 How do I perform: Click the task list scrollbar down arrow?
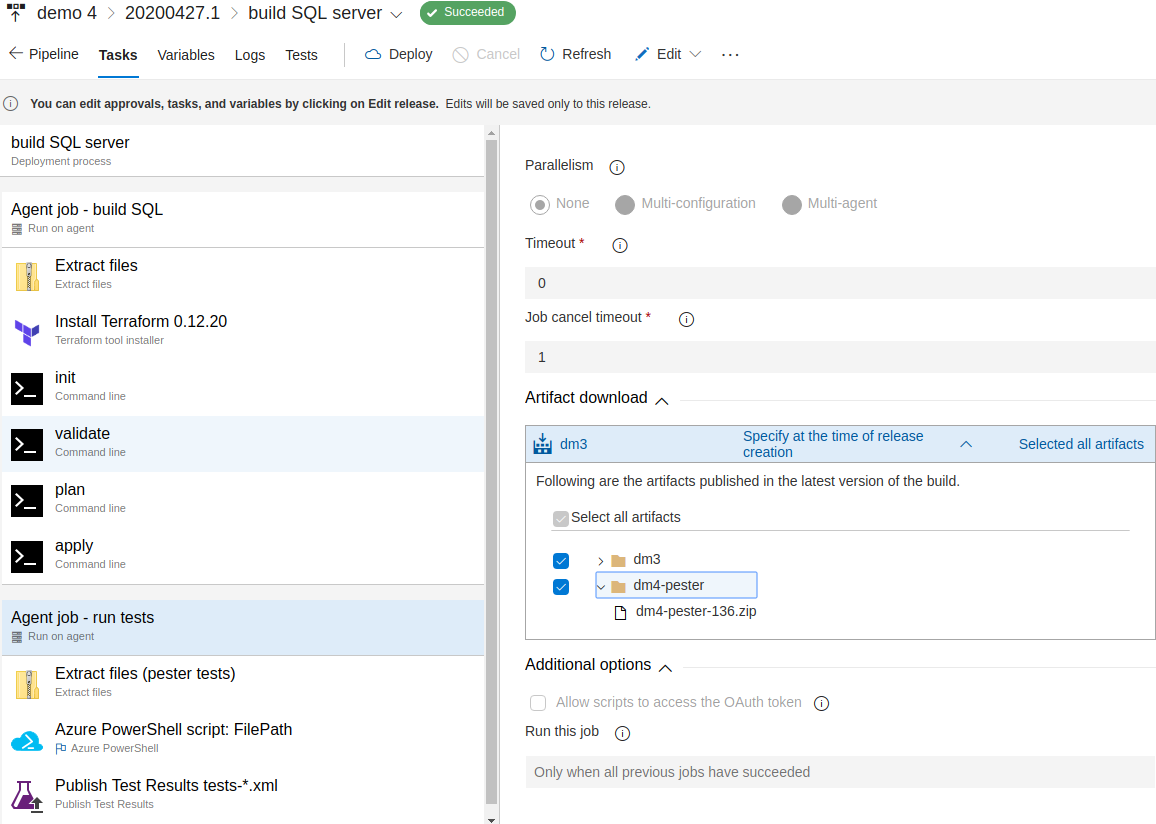click(492, 819)
